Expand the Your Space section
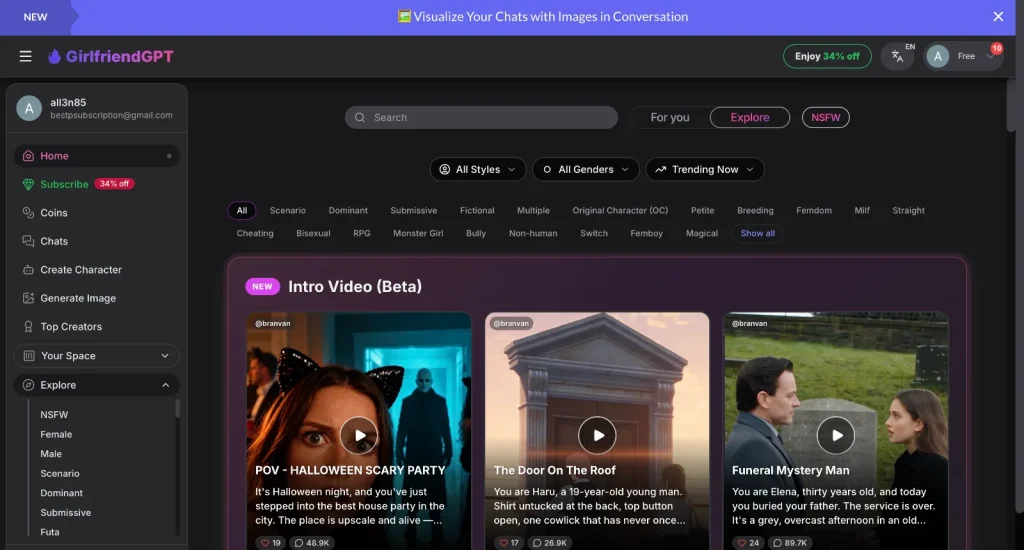Screen dimensions: 1024x550 [x=96, y=355]
